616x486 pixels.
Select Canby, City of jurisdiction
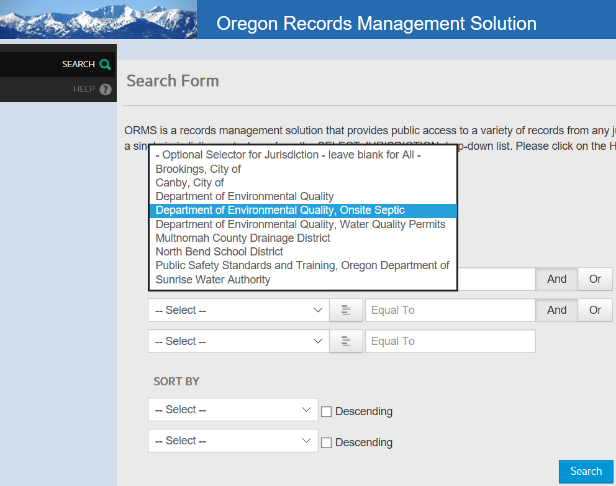[x=303, y=183]
